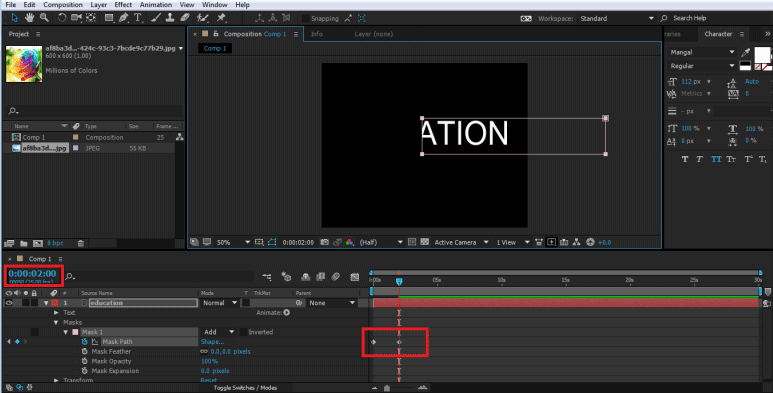773x393 pixels.
Task: Switch to the Layer (none) tab
Action: pyautogui.click(x=374, y=34)
